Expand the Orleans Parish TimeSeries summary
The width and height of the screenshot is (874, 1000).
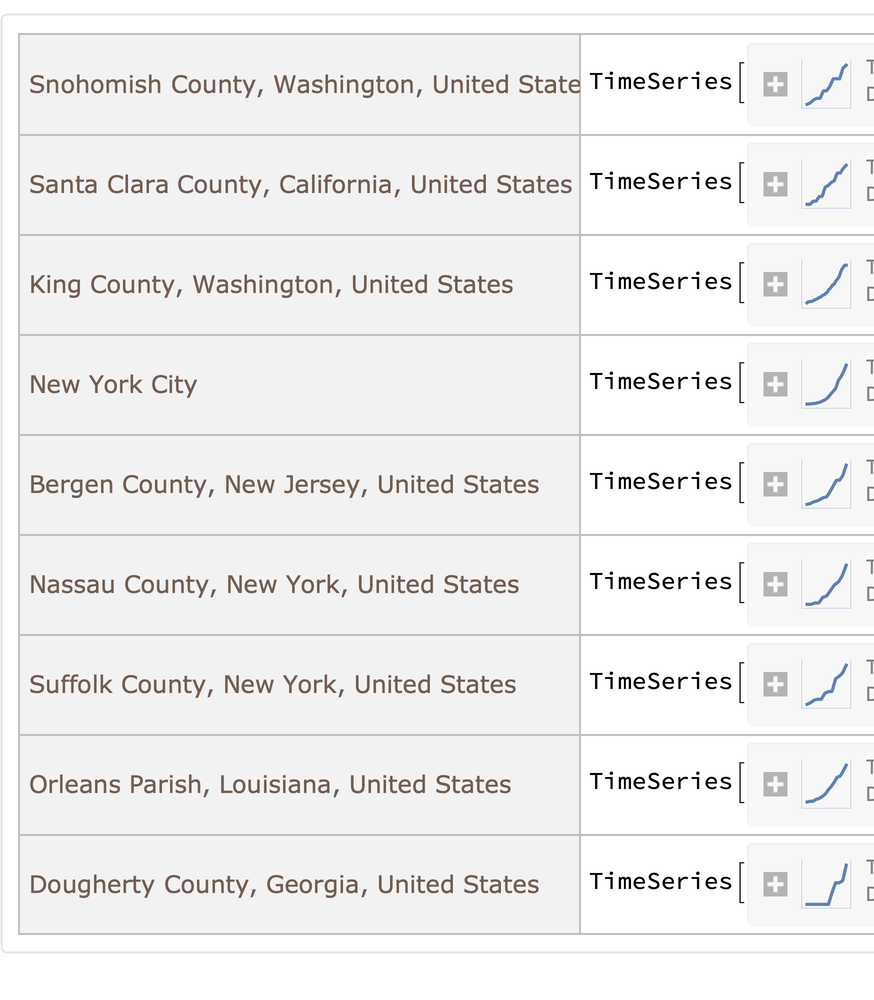(x=775, y=785)
